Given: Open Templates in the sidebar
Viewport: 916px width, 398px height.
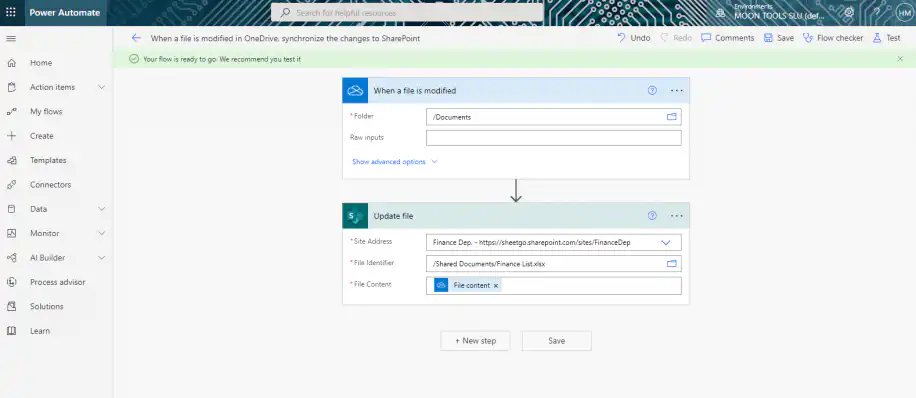Looking at the screenshot, I should tap(48, 160).
